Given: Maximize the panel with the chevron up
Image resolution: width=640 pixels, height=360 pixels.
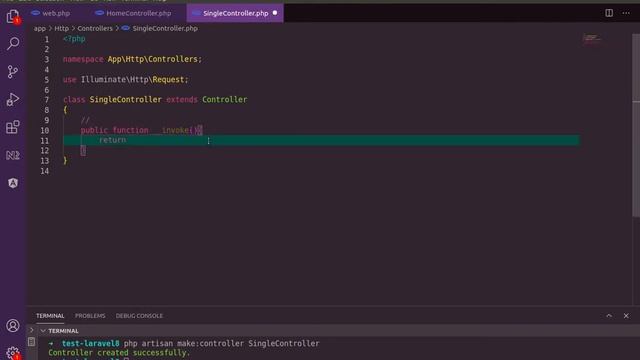Looking at the screenshot, I should [609, 316].
